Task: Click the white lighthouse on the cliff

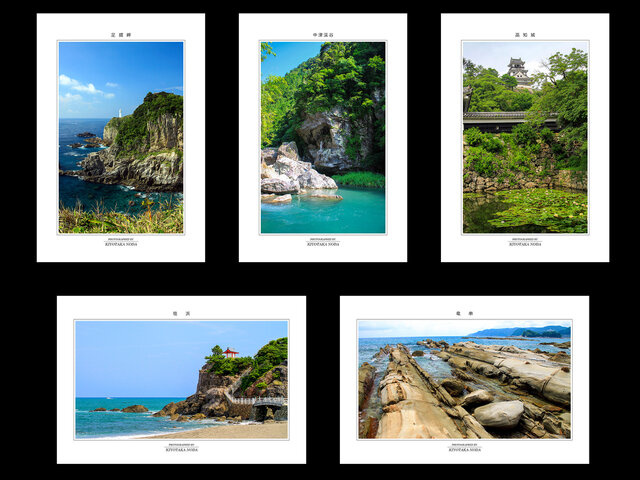Action: (x=118, y=113)
